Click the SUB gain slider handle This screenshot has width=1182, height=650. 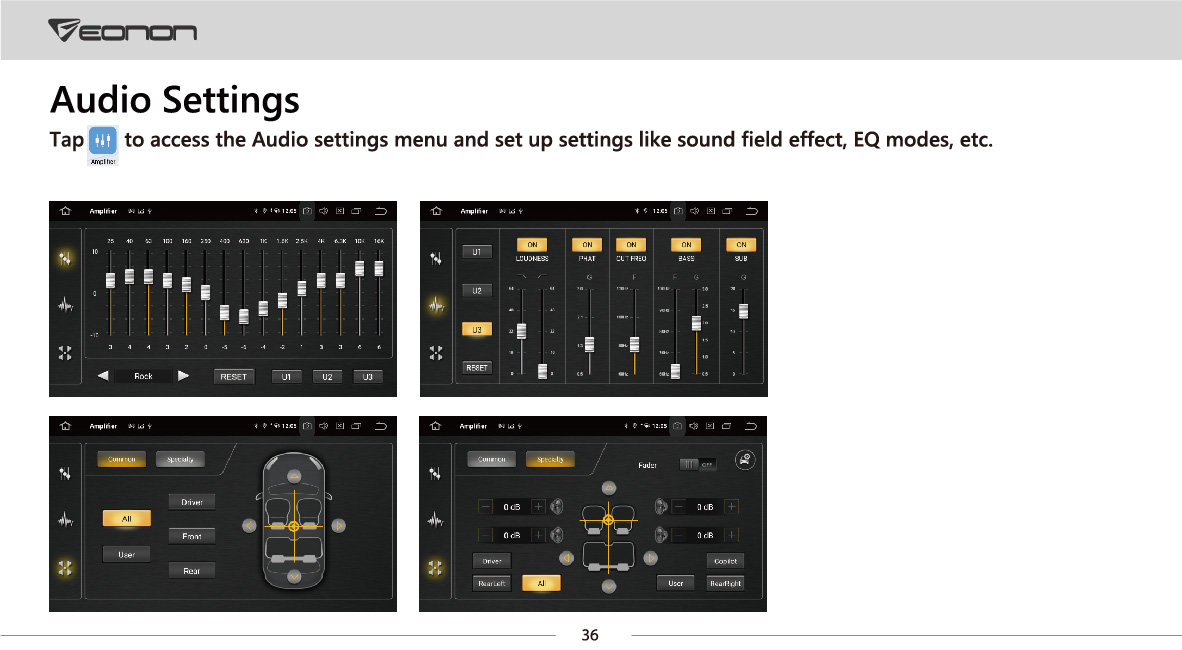743,311
